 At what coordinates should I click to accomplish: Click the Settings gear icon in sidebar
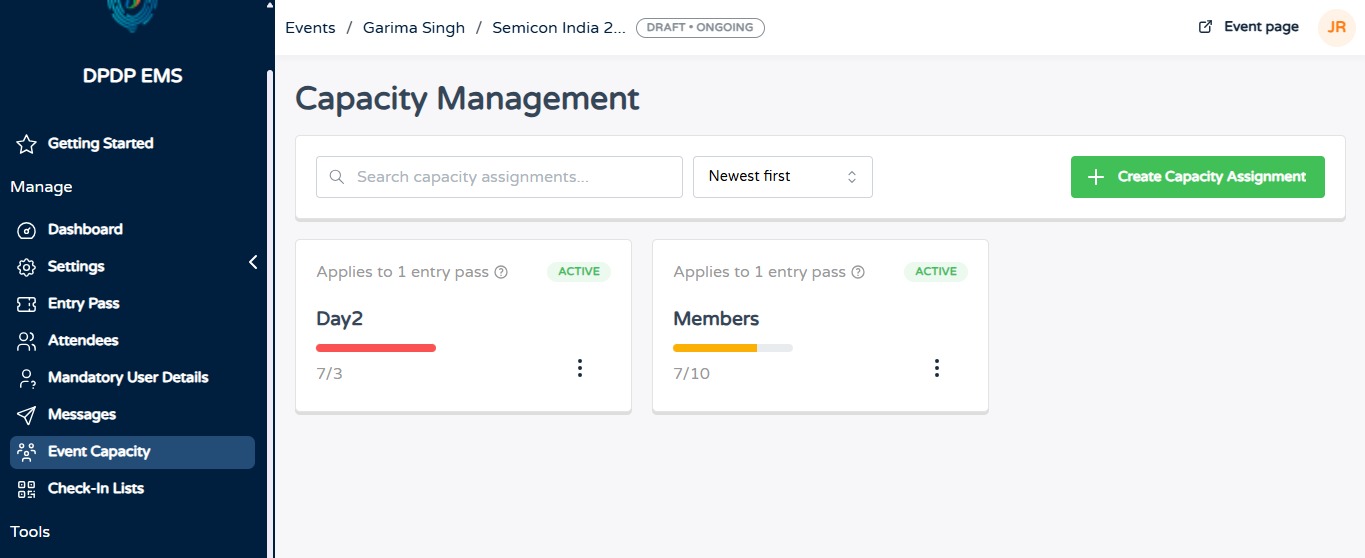pyautogui.click(x=27, y=267)
